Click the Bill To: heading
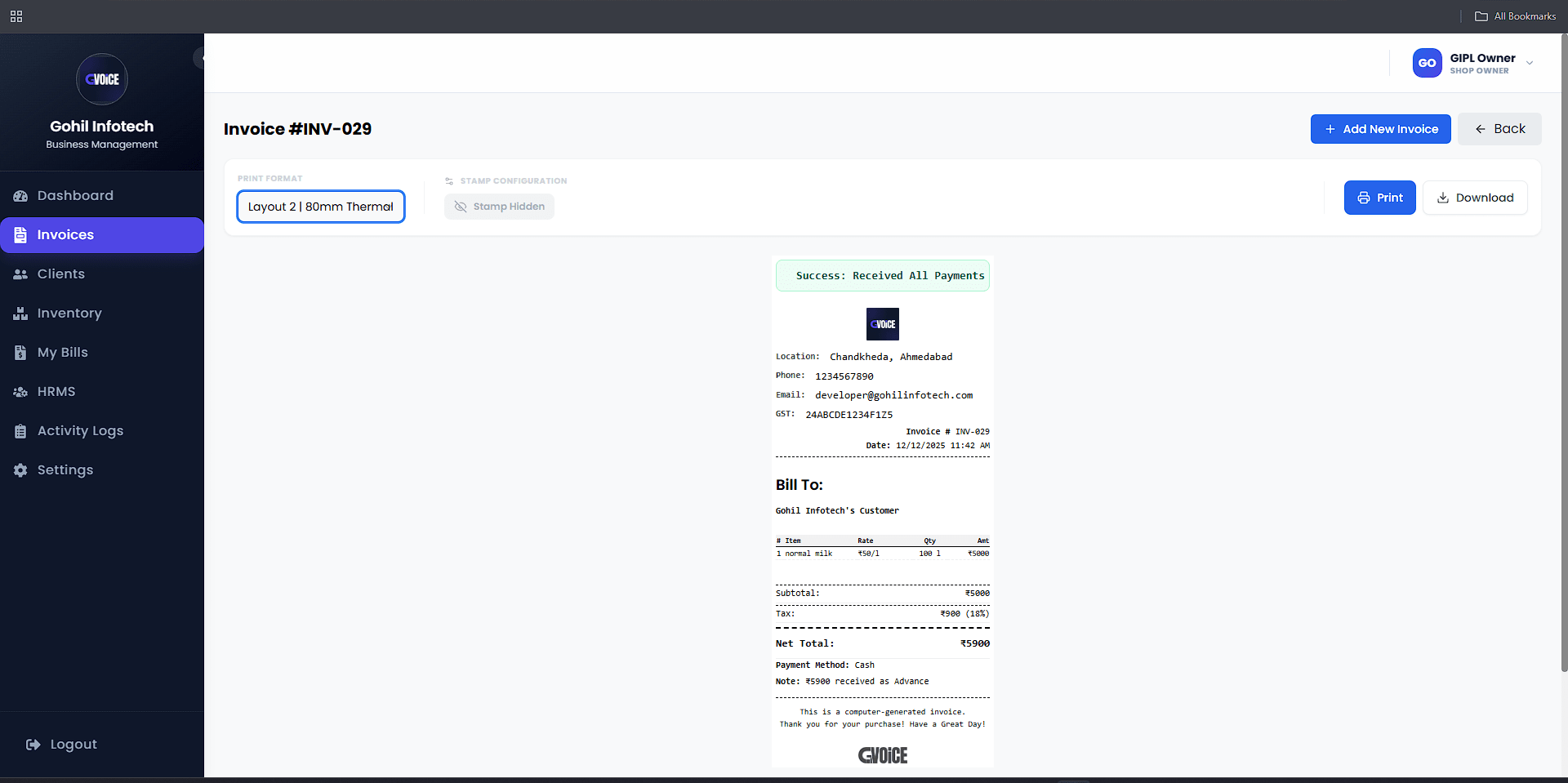This screenshot has width=1568, height=783. click(799, 485)
